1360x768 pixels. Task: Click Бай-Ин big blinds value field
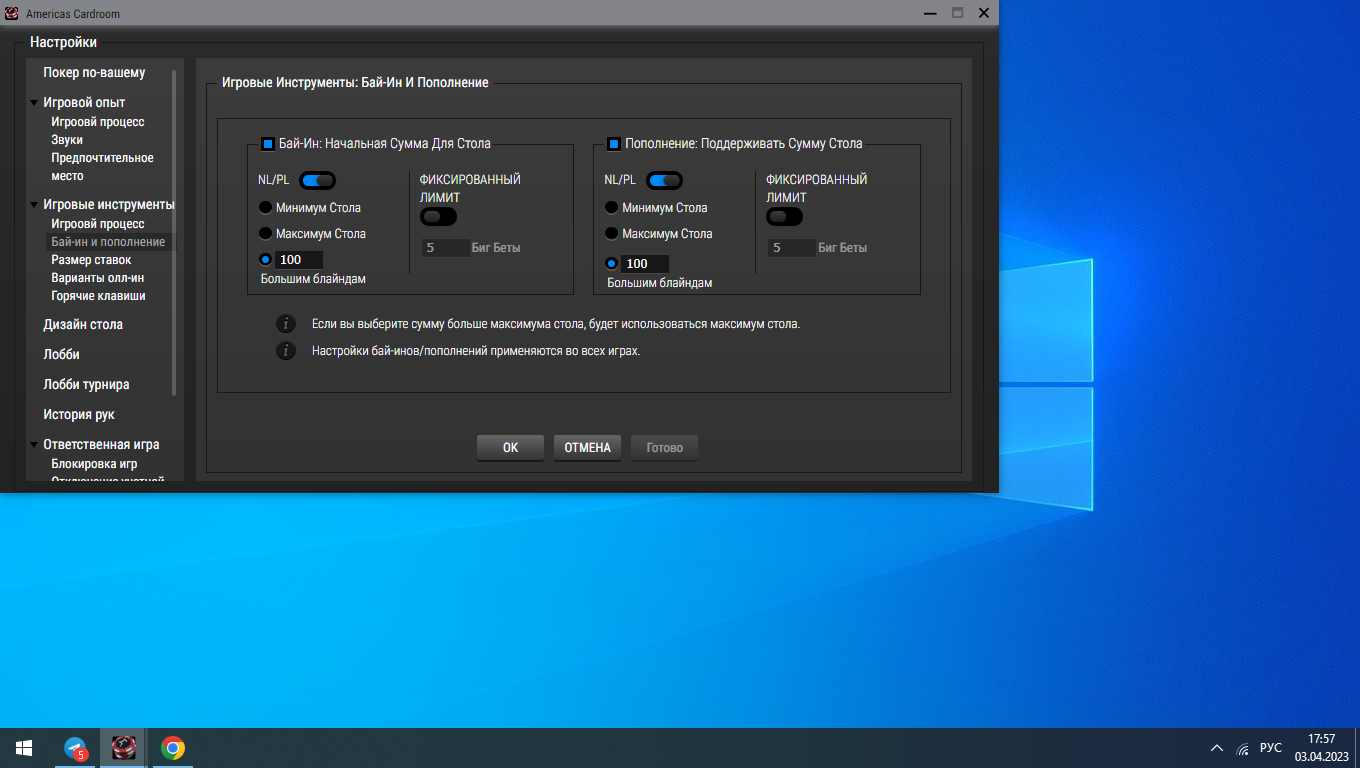(299, 260)
